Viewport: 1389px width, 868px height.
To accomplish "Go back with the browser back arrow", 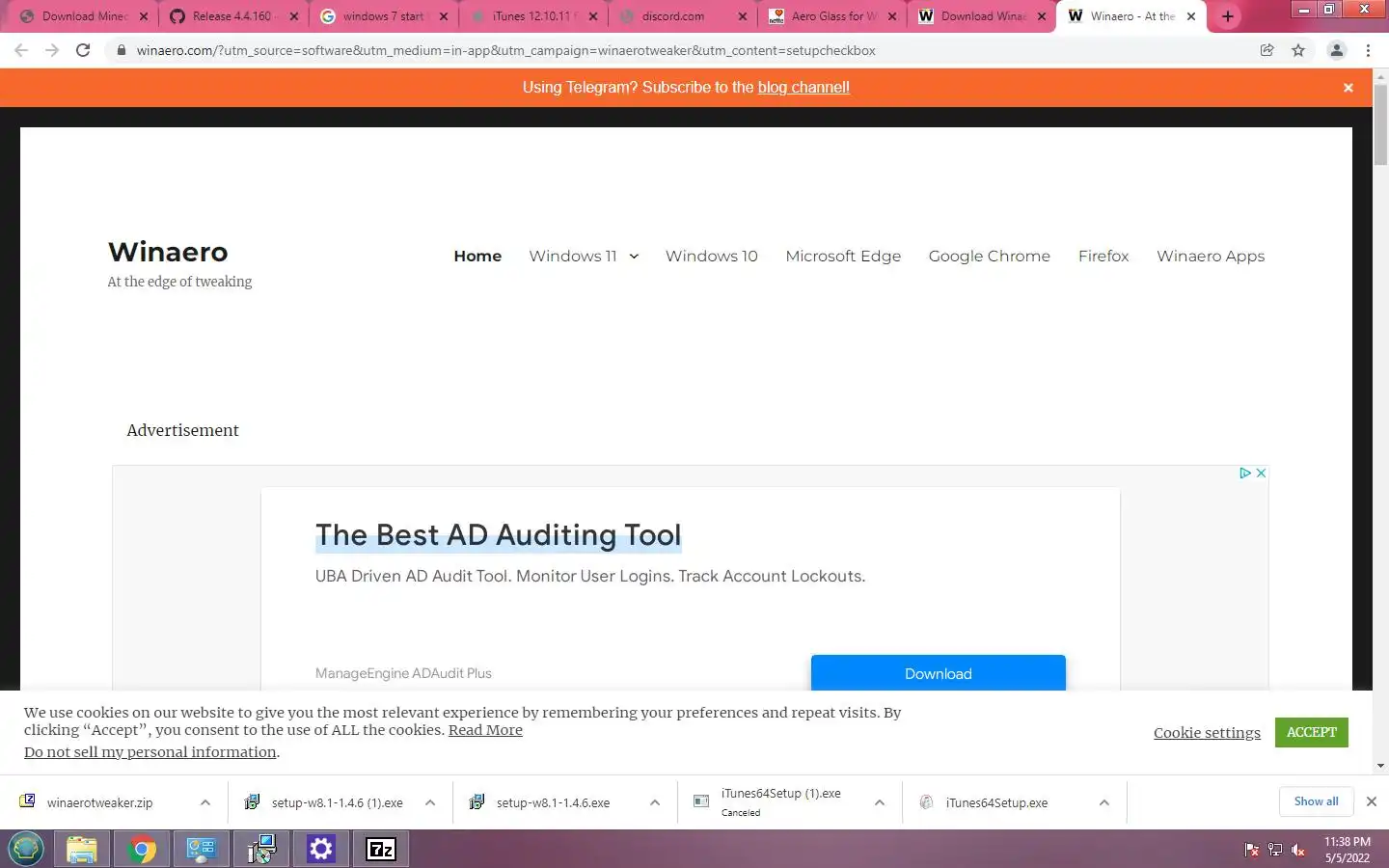I will click(x=21, y=50).
